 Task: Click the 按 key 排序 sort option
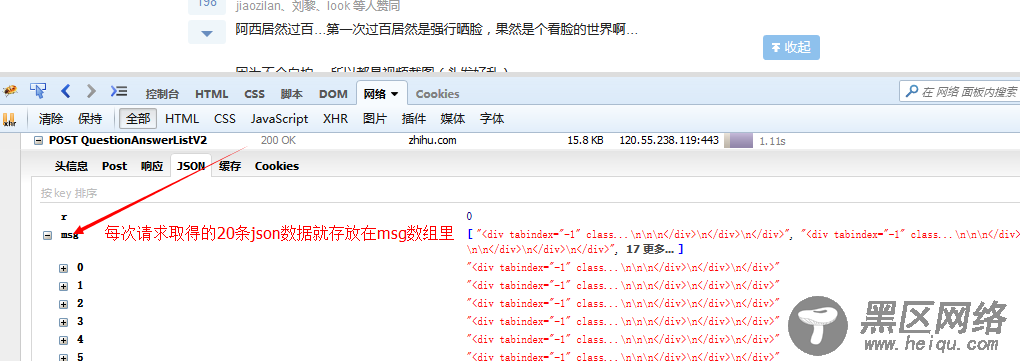pyautogui.click(x=69, y=193)
